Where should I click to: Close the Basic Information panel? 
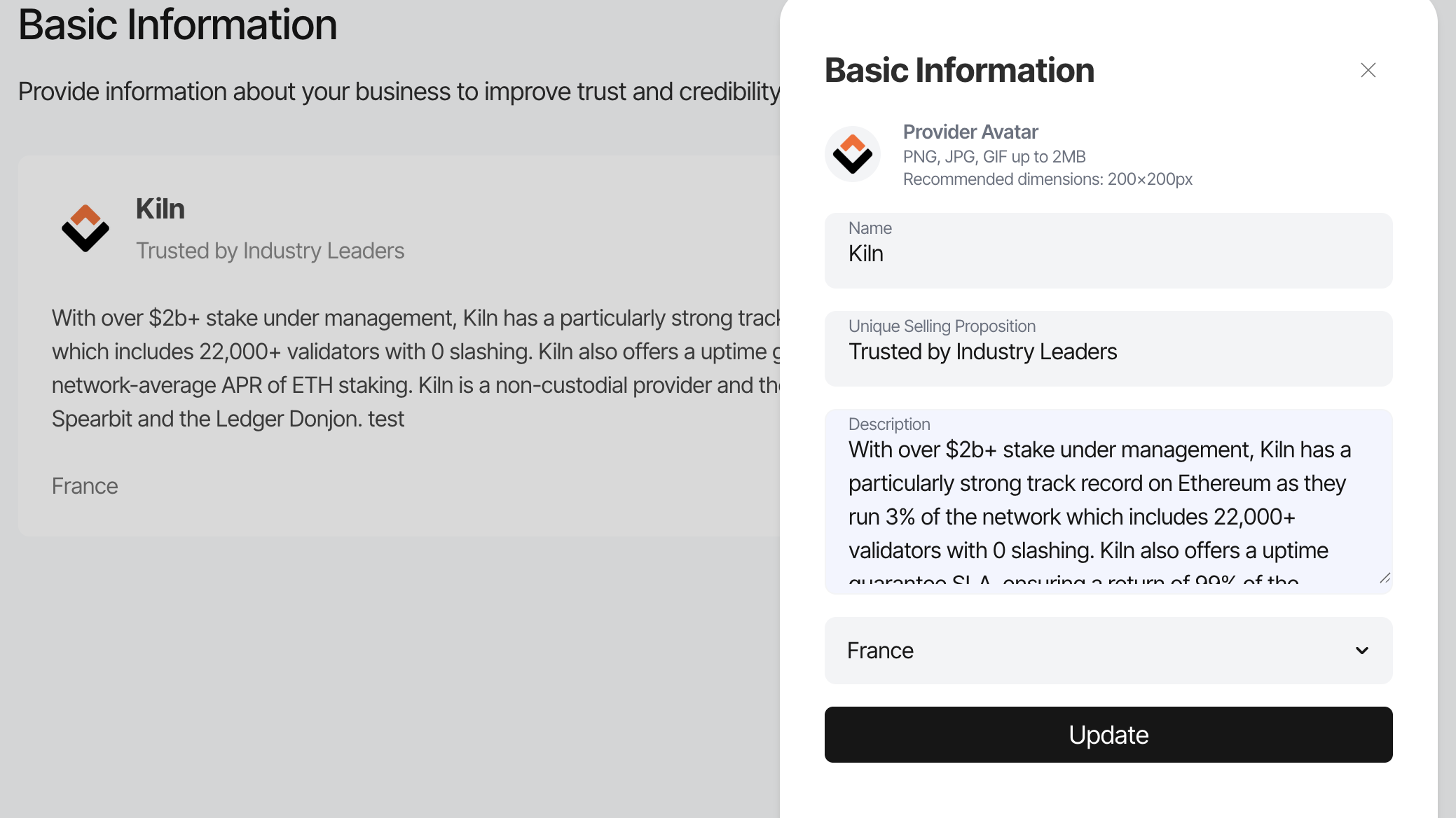(1368, 70)
